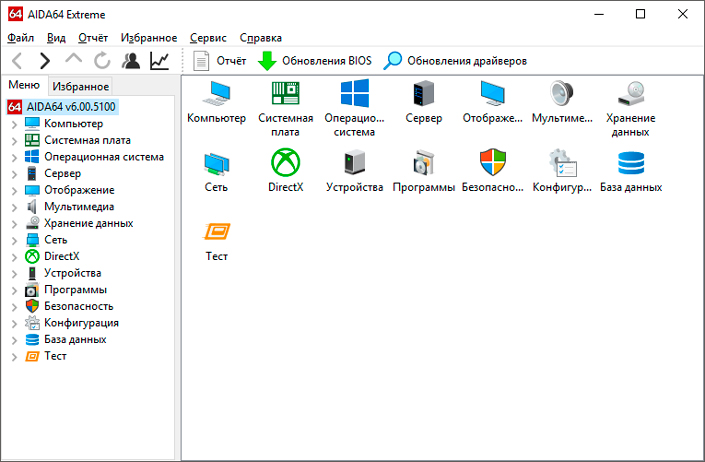The height and width of the screenshot is (462, 705).
Task: Expand the Системная плата tree node
Action: 14,141
